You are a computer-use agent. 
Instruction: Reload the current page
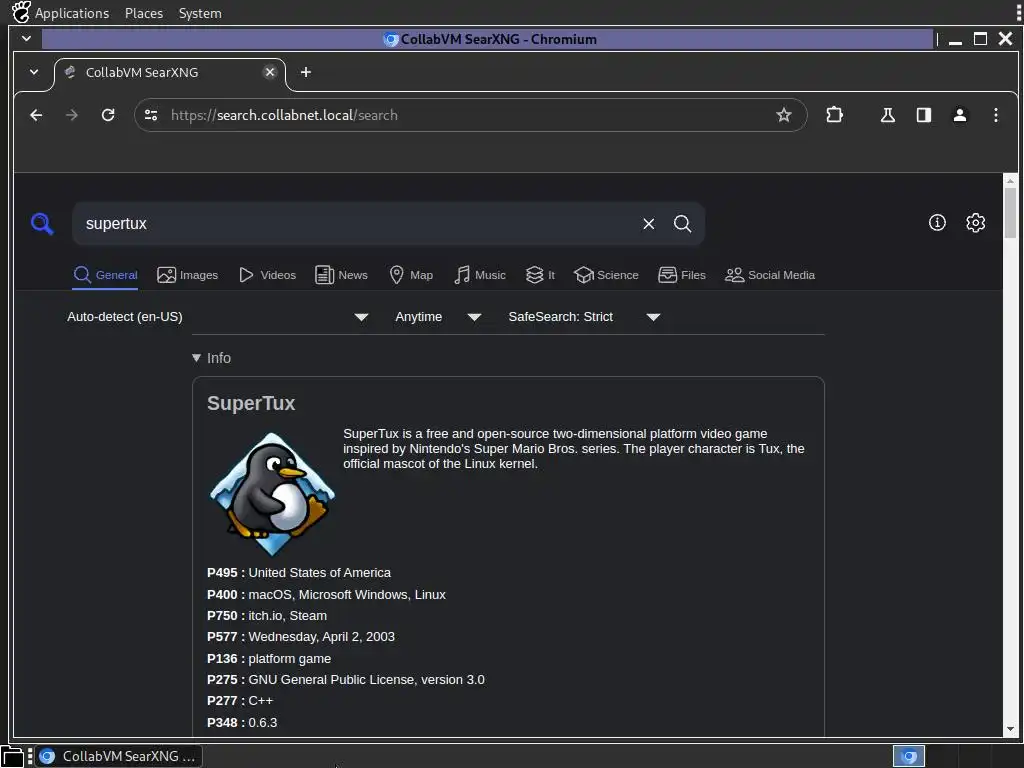pos(108,115)
